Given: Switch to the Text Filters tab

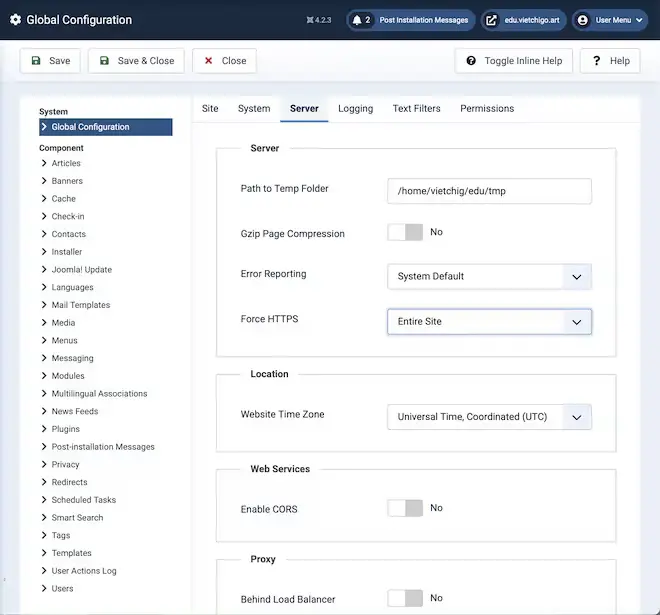Looking at the screenshot, I should click(416, 108).
